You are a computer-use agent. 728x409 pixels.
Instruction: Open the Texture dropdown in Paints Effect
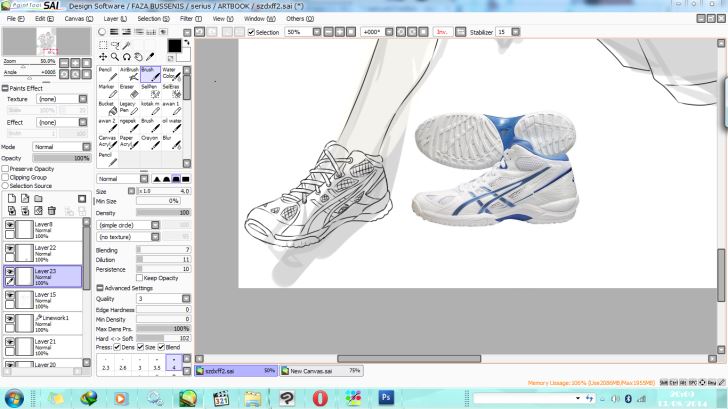(x=83, y=99)
